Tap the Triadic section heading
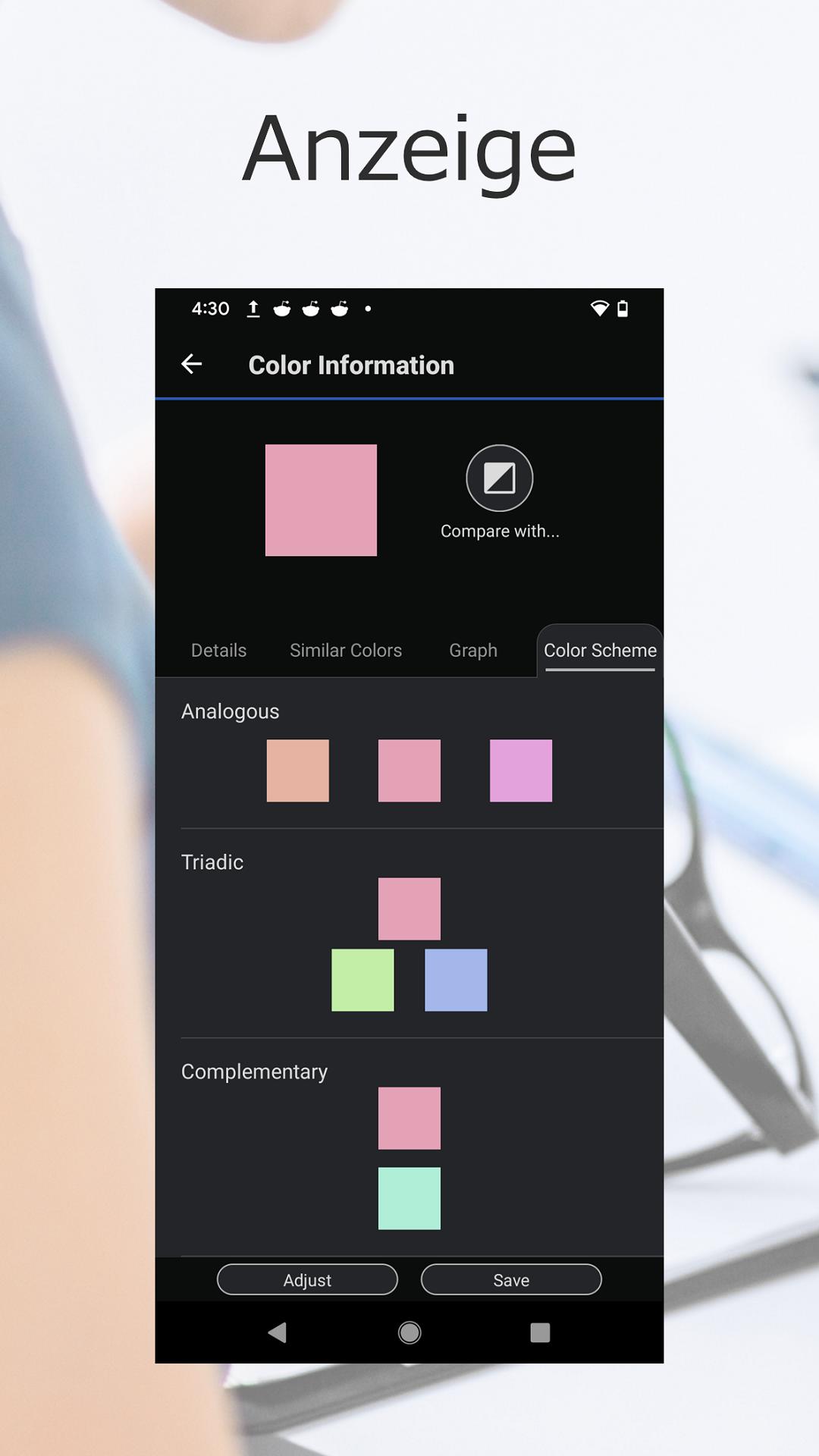819x1456 pixels. pos(212,862)
